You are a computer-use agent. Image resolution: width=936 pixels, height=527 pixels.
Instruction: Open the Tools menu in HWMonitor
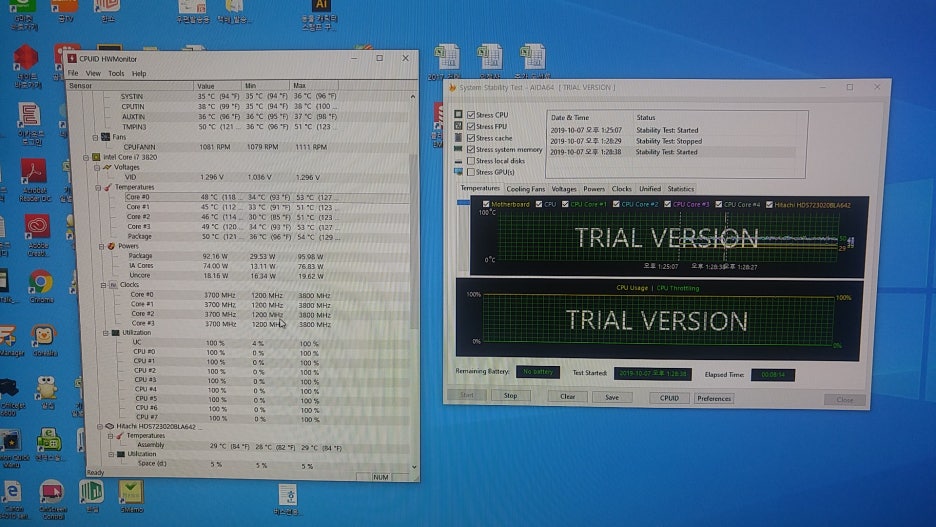point(116,73)
